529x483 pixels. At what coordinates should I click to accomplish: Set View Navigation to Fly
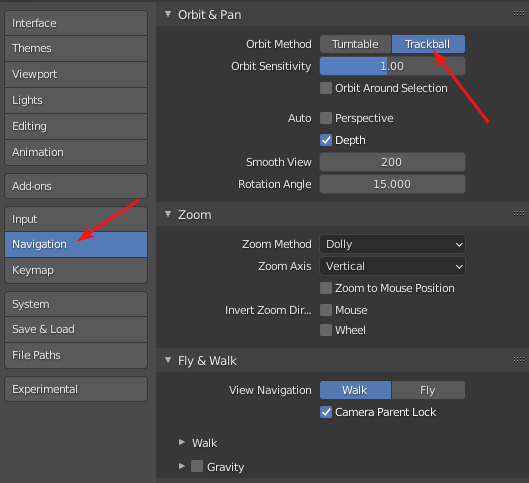pyautogui.click(x=428, y=390)
